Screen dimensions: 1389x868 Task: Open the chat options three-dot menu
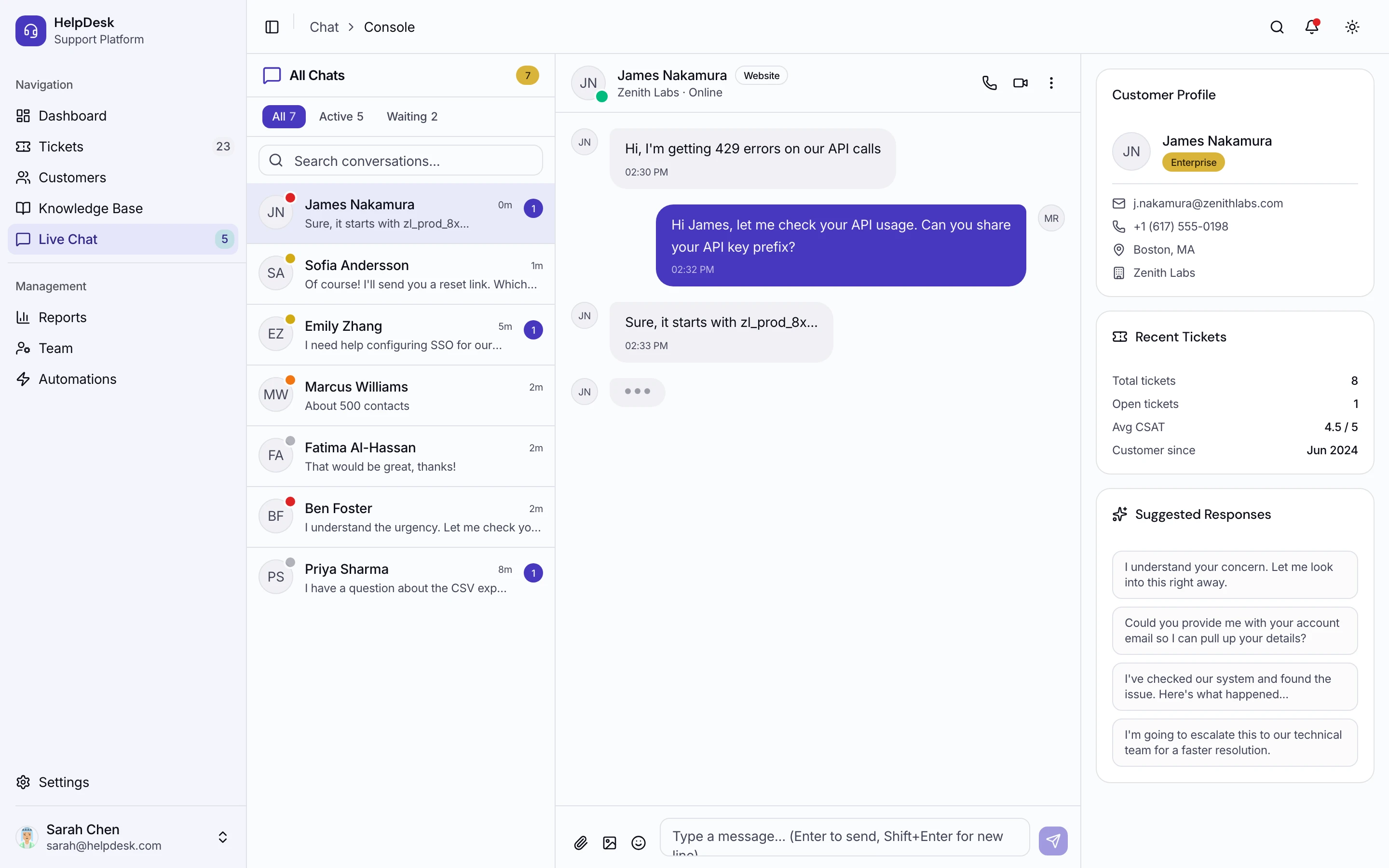(x=1051, y=82)
